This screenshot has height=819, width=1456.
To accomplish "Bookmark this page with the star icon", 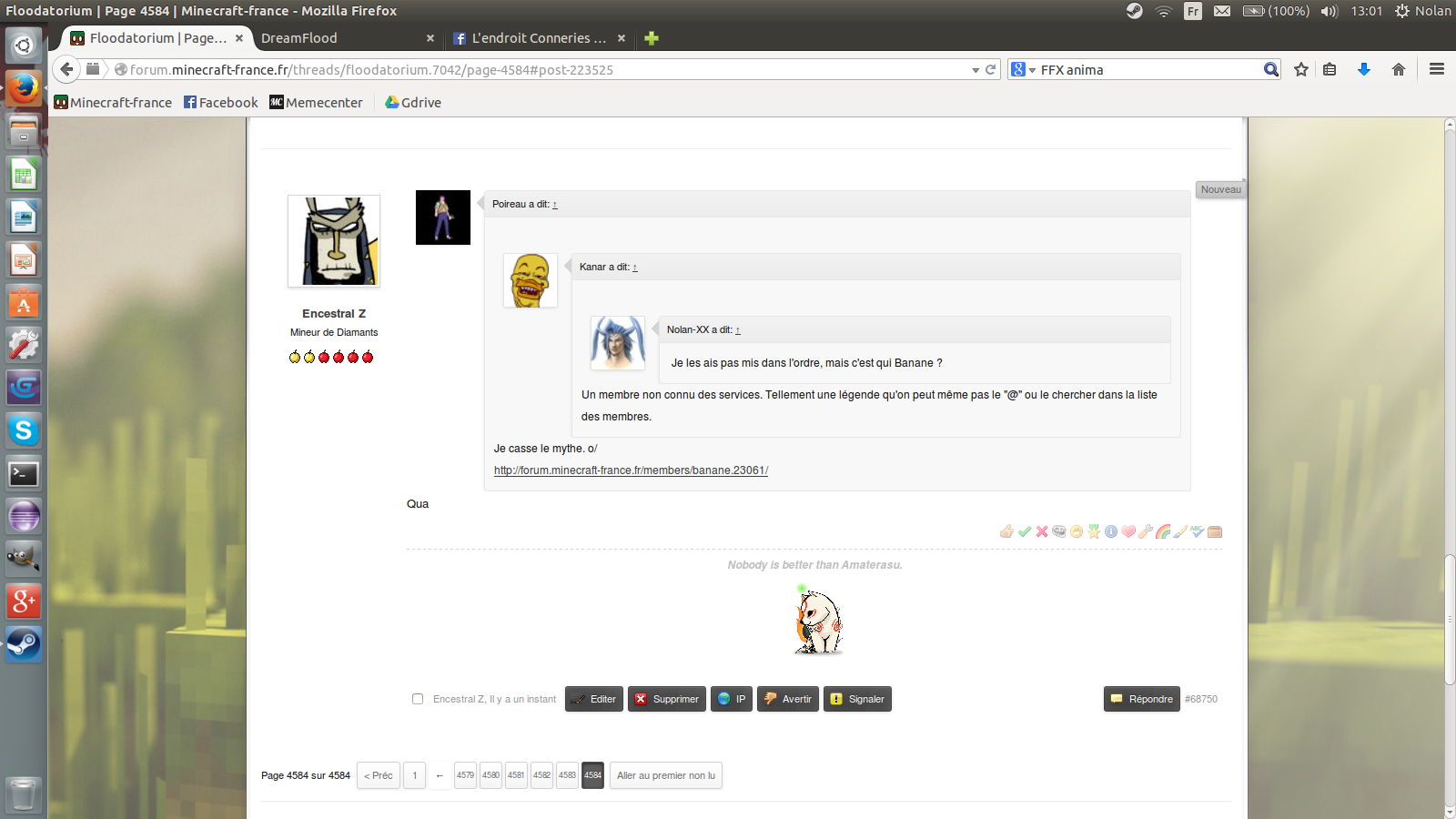I will coord(1301,69).
